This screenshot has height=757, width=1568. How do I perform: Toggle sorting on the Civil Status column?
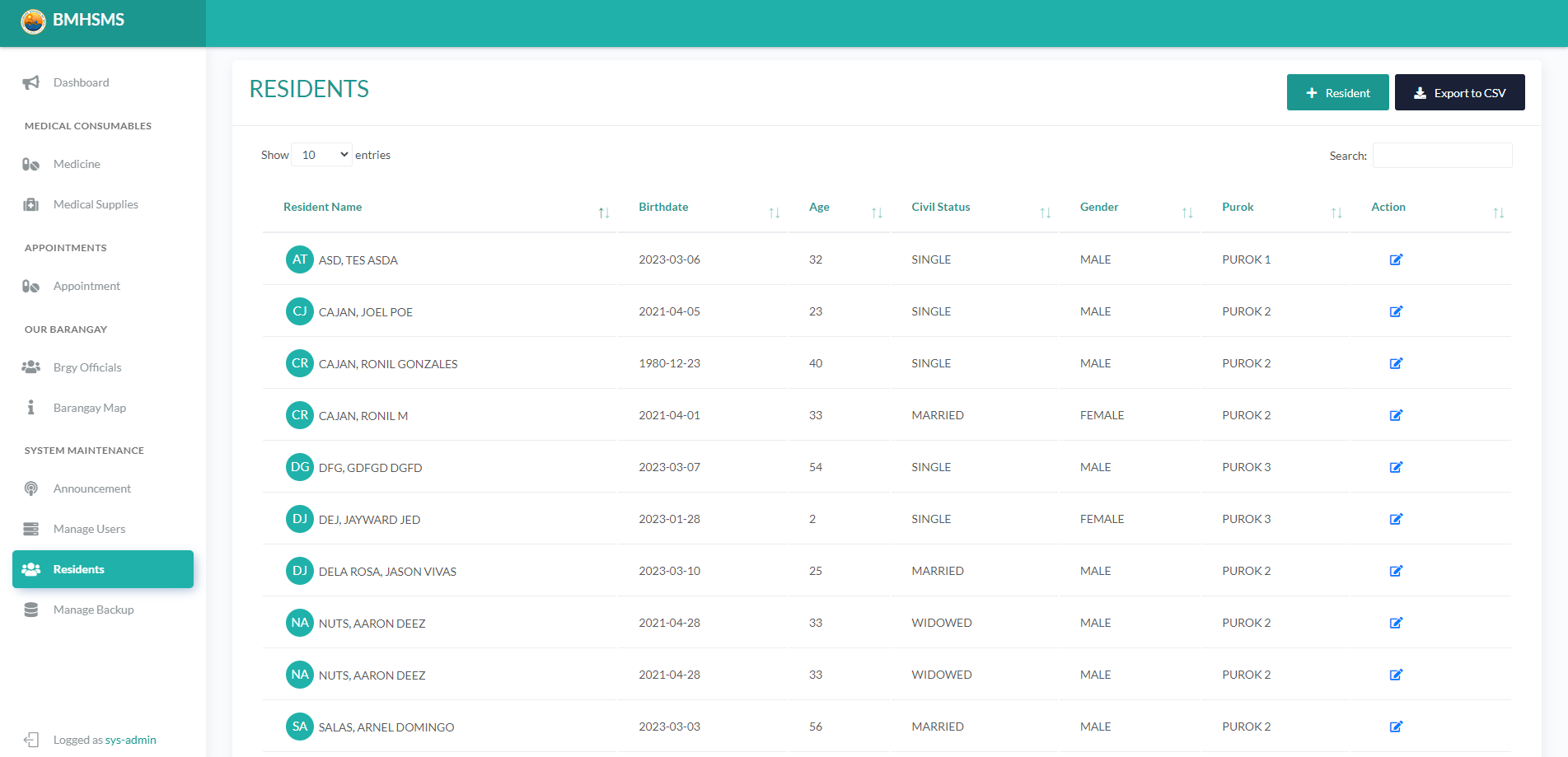click(x=1045, y=212)
